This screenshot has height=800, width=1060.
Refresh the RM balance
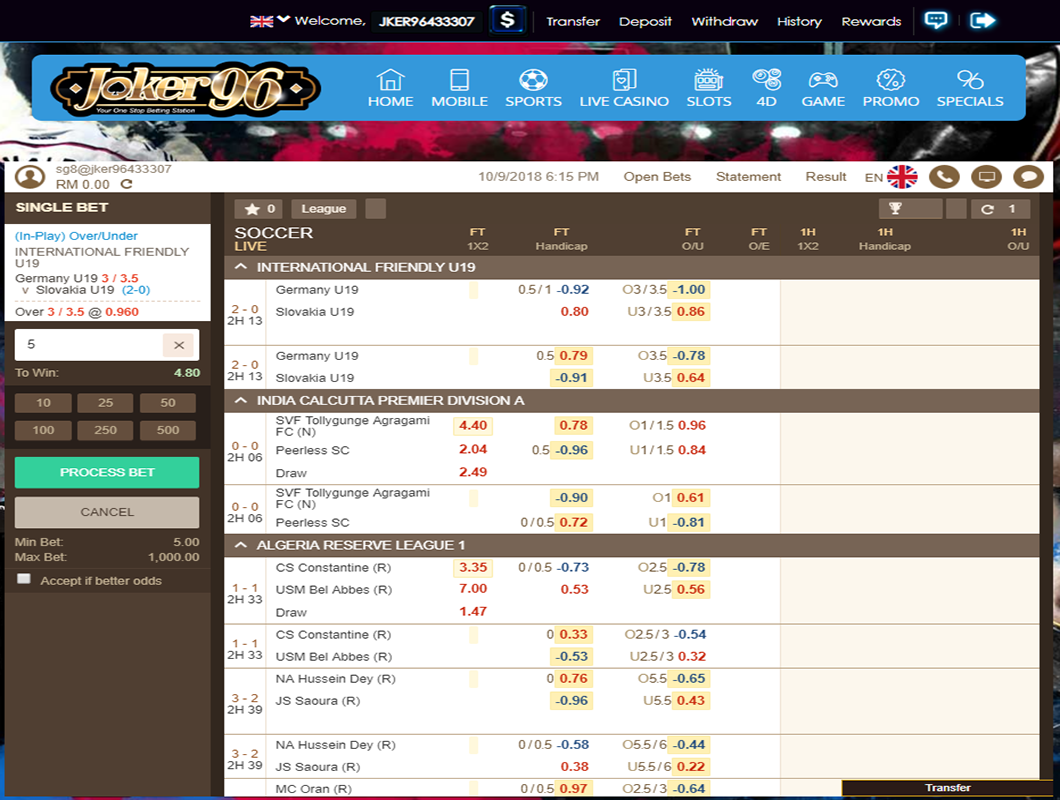(x=126, y=185)
